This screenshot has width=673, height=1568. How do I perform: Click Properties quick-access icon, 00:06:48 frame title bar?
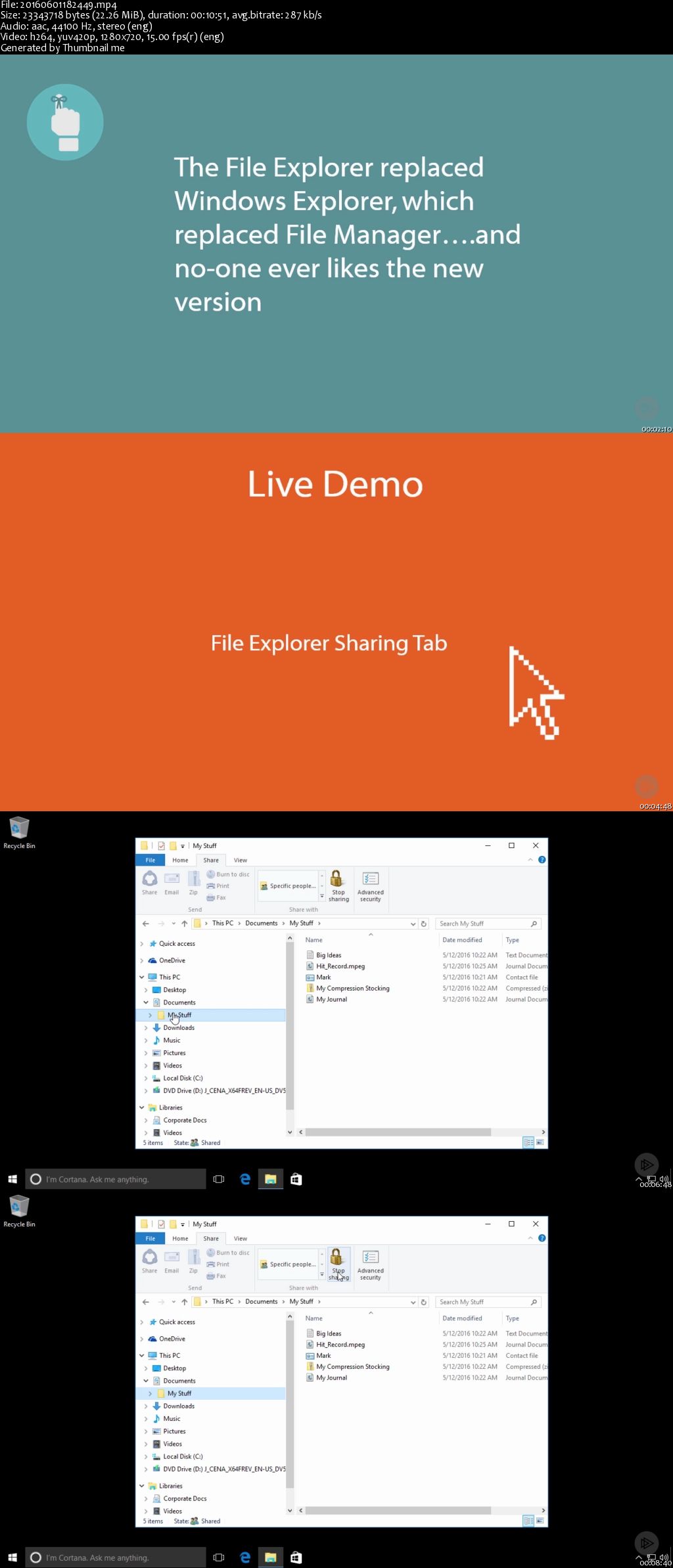pyautogui.click(x=161, y=846)
